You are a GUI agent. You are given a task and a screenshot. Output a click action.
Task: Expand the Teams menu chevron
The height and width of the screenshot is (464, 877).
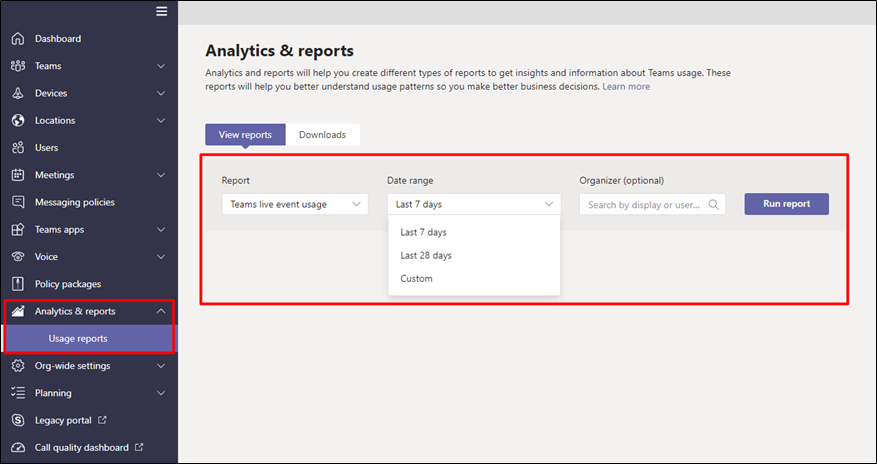tap(161, 66)
